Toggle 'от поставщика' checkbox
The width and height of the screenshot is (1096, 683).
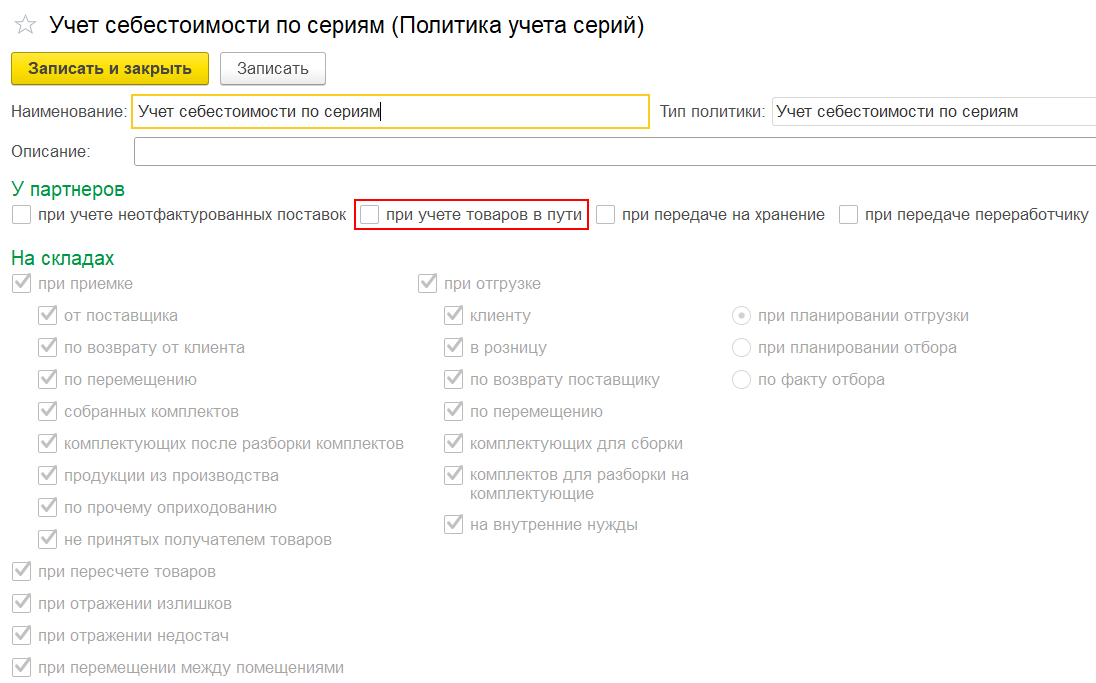tap(48, 315)
